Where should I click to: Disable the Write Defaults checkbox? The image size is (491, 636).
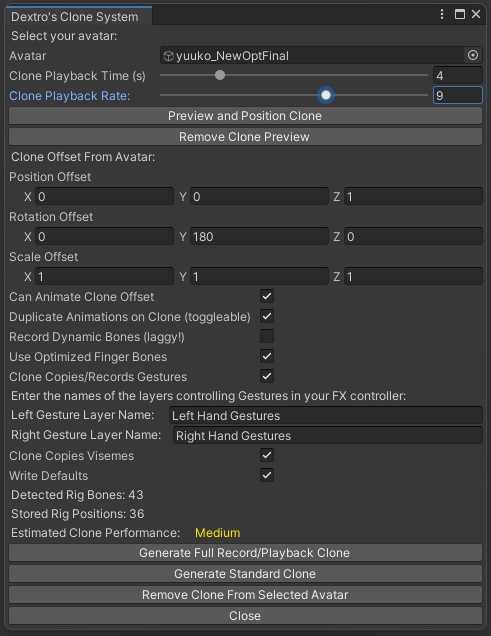(x=267, y=475)
